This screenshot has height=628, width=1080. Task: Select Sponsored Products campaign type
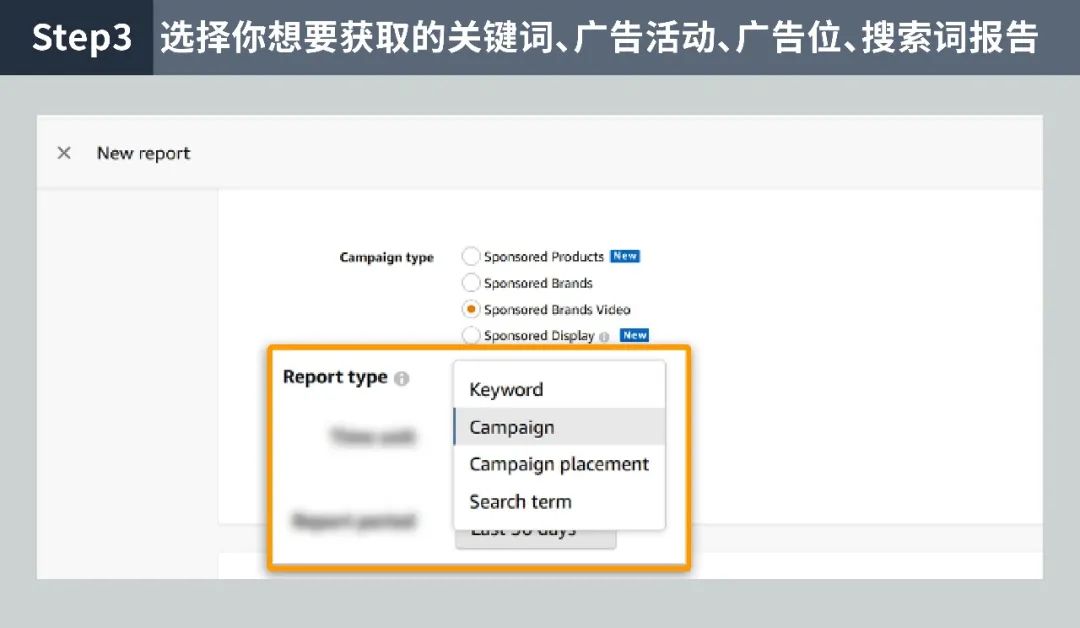pyautogui.click(x=471, y=256)
